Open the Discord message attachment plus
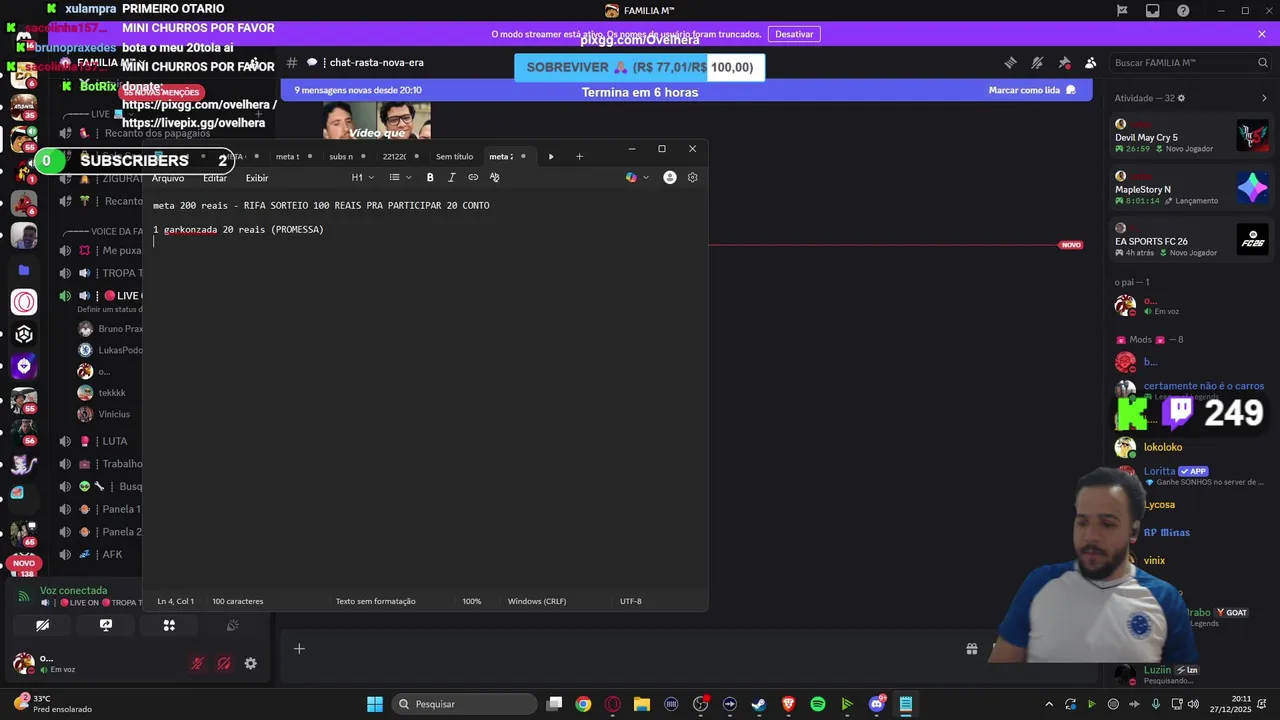Viewport: 1280px width, 720px height. (x=299, y=649)
